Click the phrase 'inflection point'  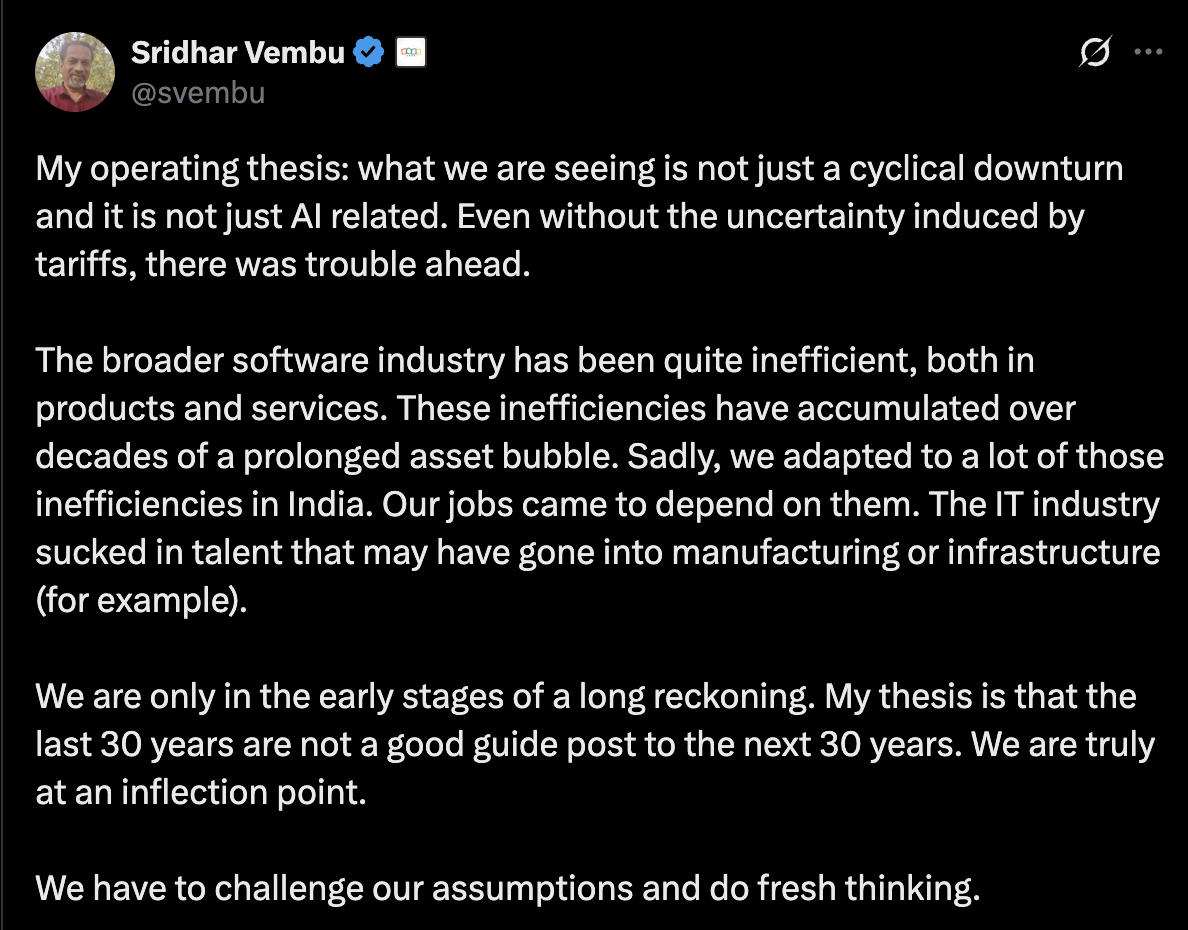[241, 792]
